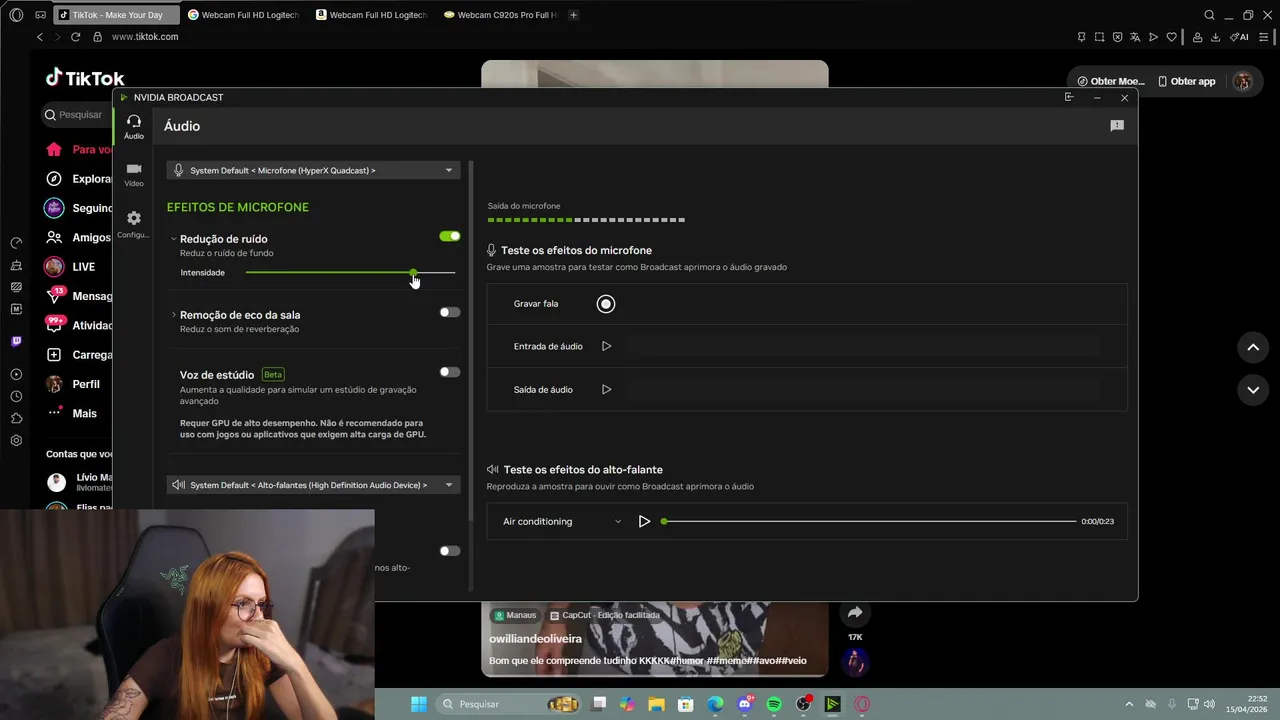This screenshot has height=720, width=1280.
Task: Open the owilliandeoliveira username link
Action: 535,638
